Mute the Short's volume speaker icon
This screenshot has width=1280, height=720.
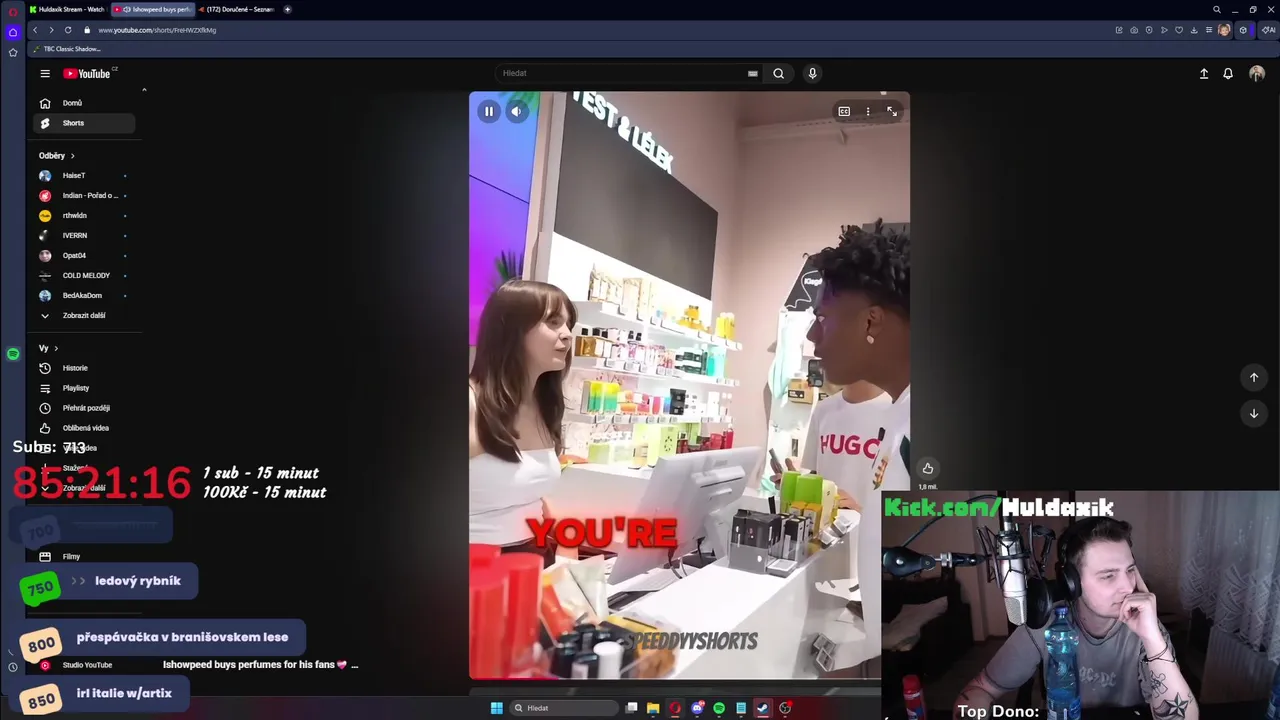tap(516, 111)
